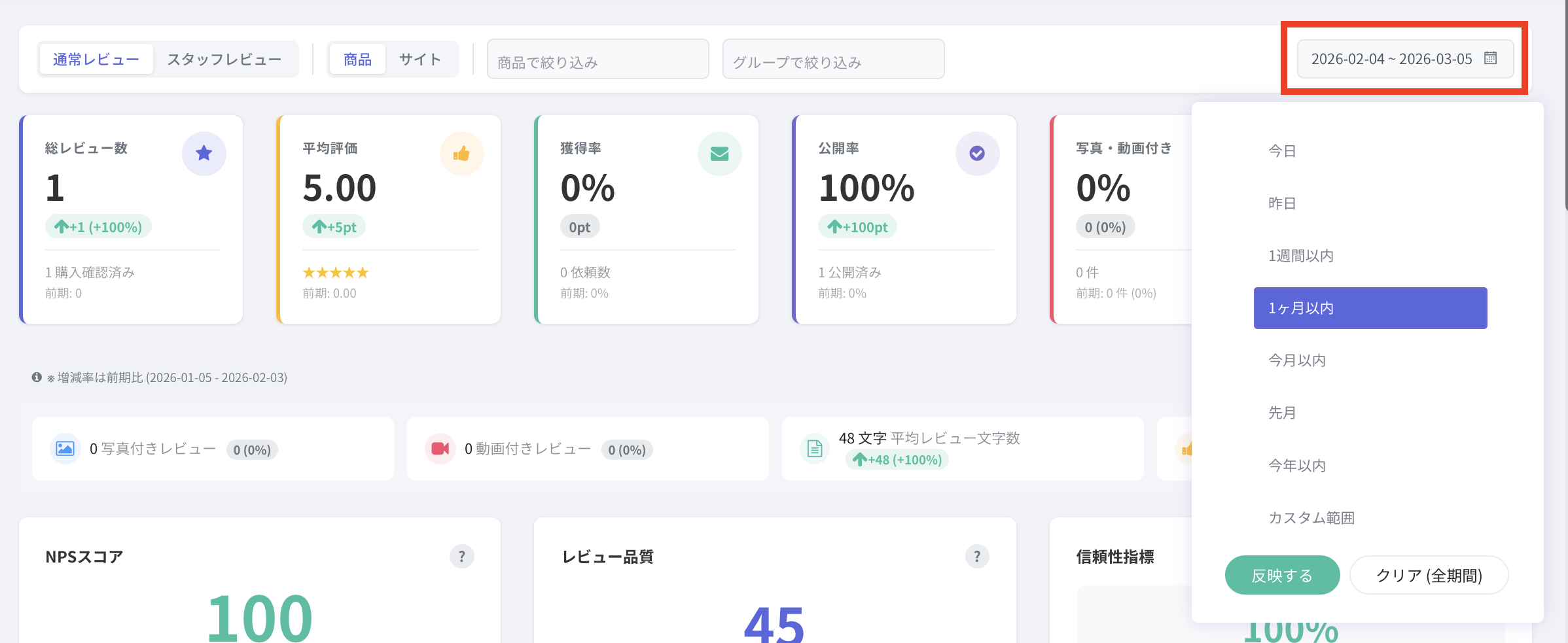Click the star icon on 総レビュー数 card
This screenshot has width=1568, height=643.
click(x=204, y=154)
